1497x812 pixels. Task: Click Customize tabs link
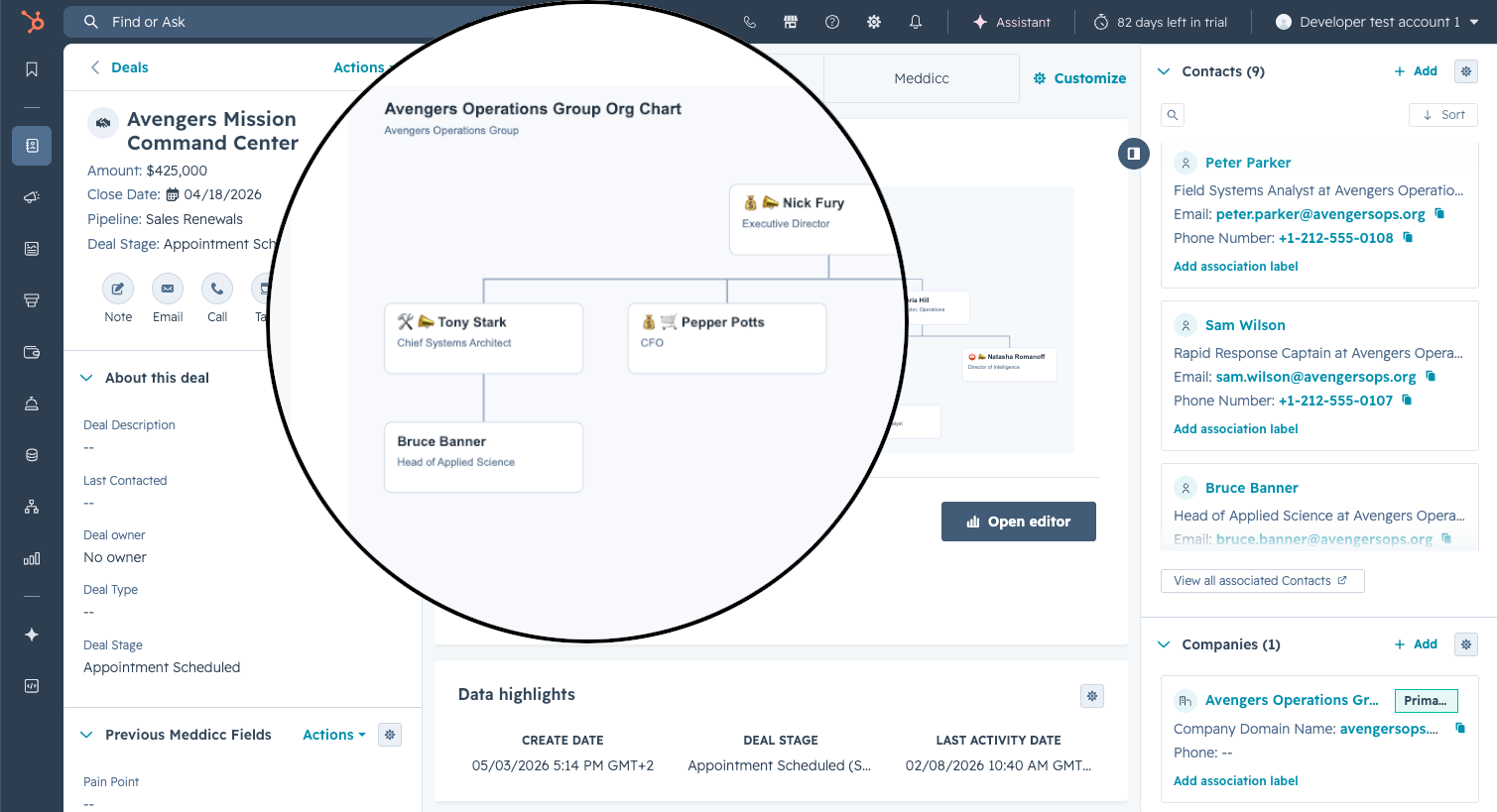(1079, 78)
